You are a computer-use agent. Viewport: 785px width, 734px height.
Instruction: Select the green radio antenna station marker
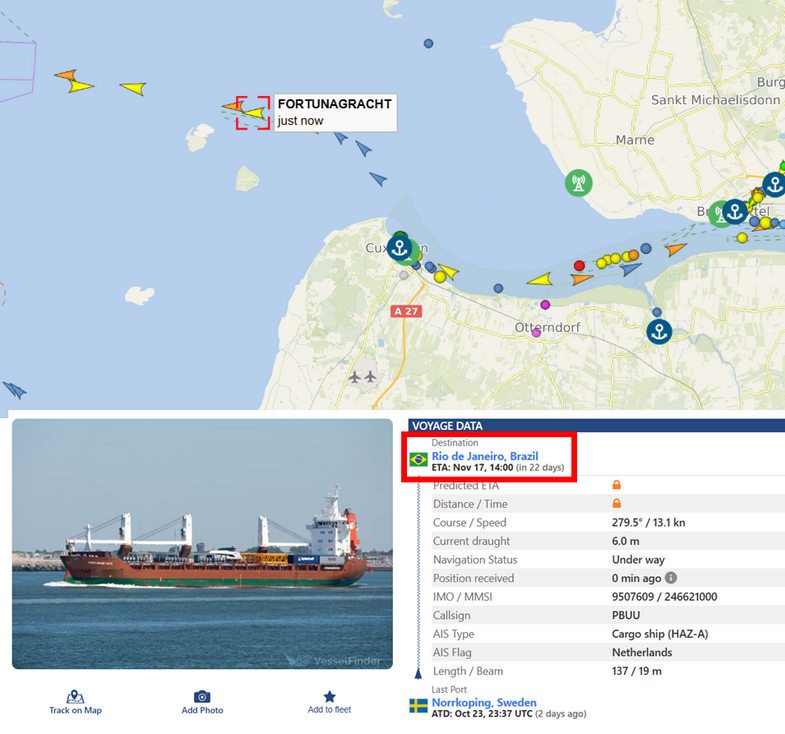579,183
